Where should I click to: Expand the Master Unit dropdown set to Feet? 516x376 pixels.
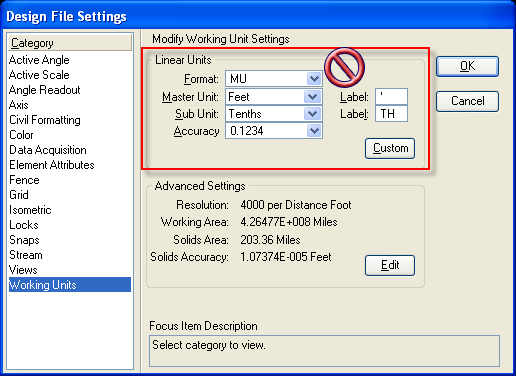(x=274, y=97)
